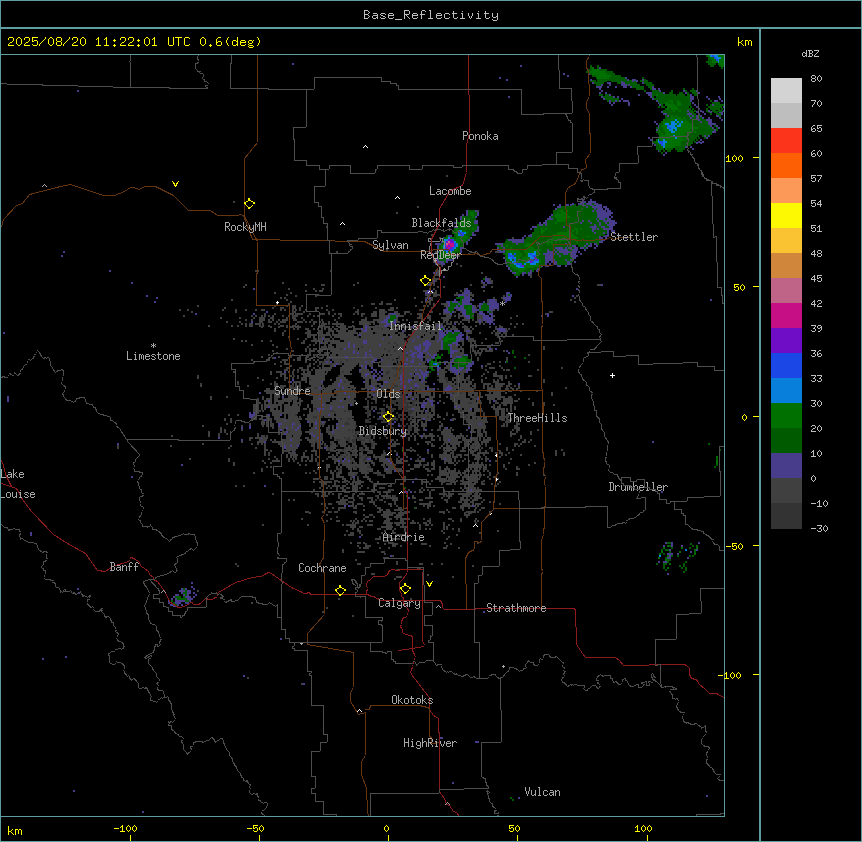862x842 pixels.
Task: Pick the magenta 39-42 dBZ swatch
Action: [x=786, y=315]
